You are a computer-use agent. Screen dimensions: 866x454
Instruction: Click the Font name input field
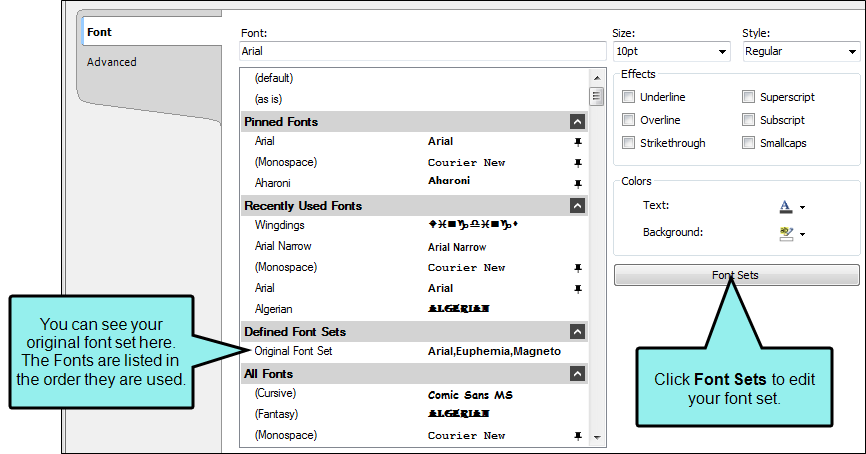[x=423, y=51]
